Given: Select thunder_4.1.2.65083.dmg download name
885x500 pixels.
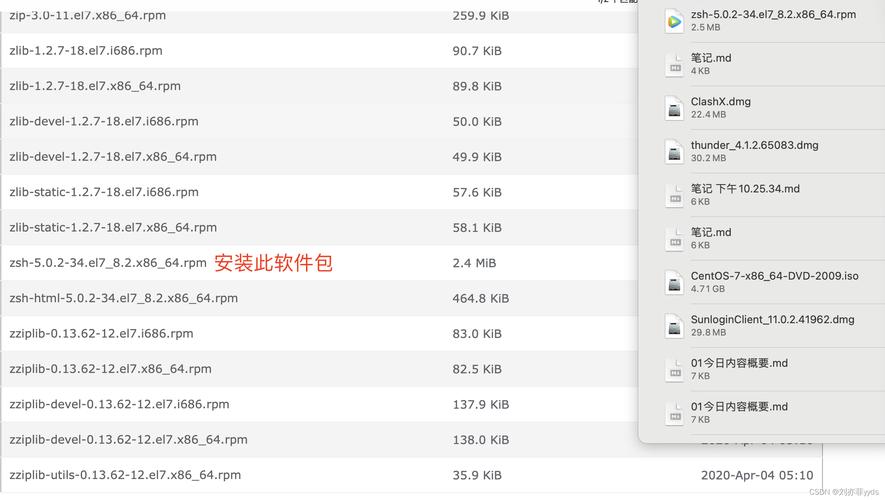Looking at the screenshot, I should [755, 145].
